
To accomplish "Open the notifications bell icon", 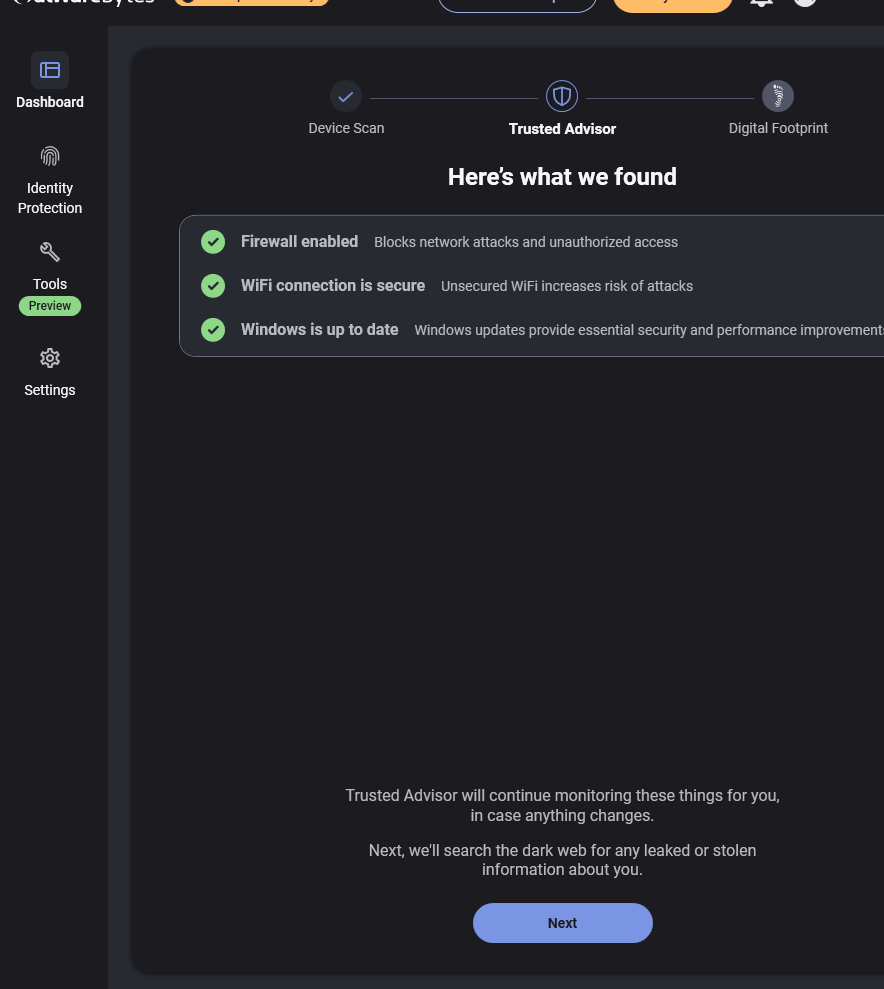I will click(761, 2).
